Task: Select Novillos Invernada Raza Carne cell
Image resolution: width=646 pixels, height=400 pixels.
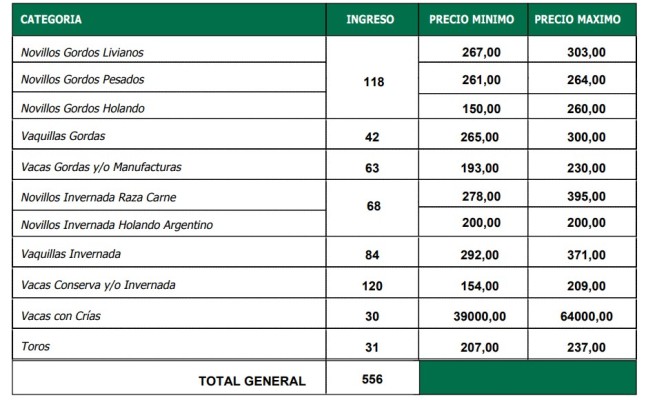Action: tap(169, 195)
